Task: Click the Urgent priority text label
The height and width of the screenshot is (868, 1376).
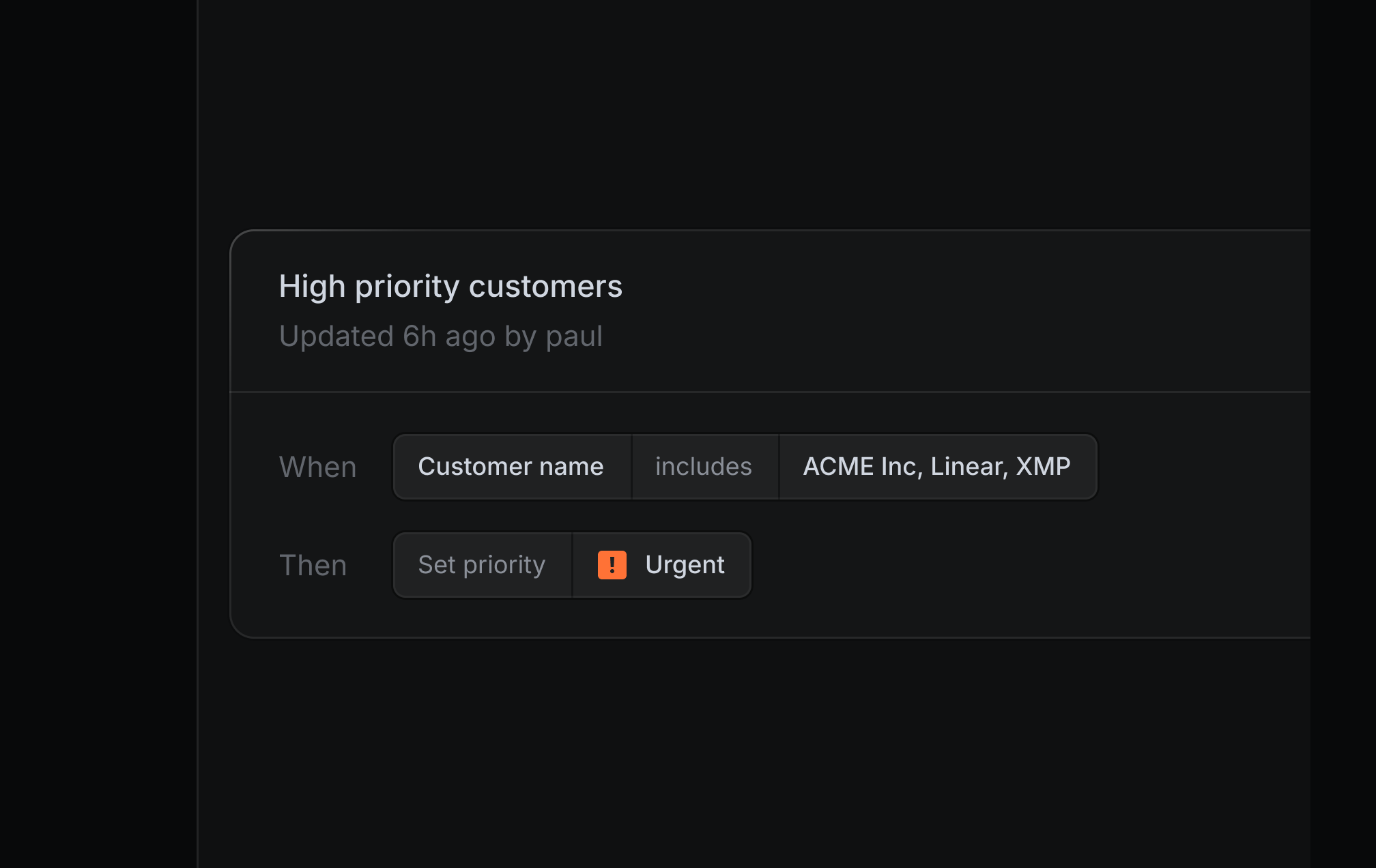Action: click(685, 565)
